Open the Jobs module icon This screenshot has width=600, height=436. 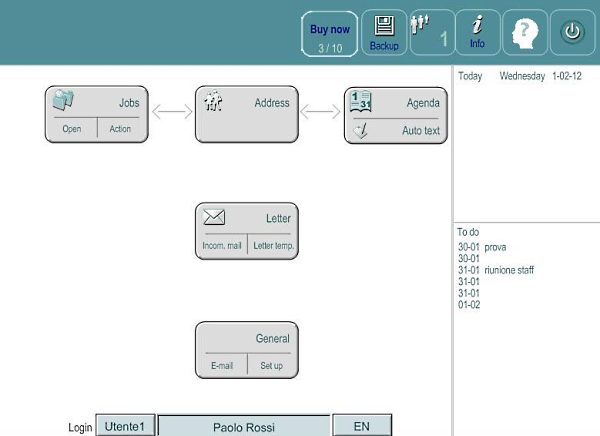63,101
